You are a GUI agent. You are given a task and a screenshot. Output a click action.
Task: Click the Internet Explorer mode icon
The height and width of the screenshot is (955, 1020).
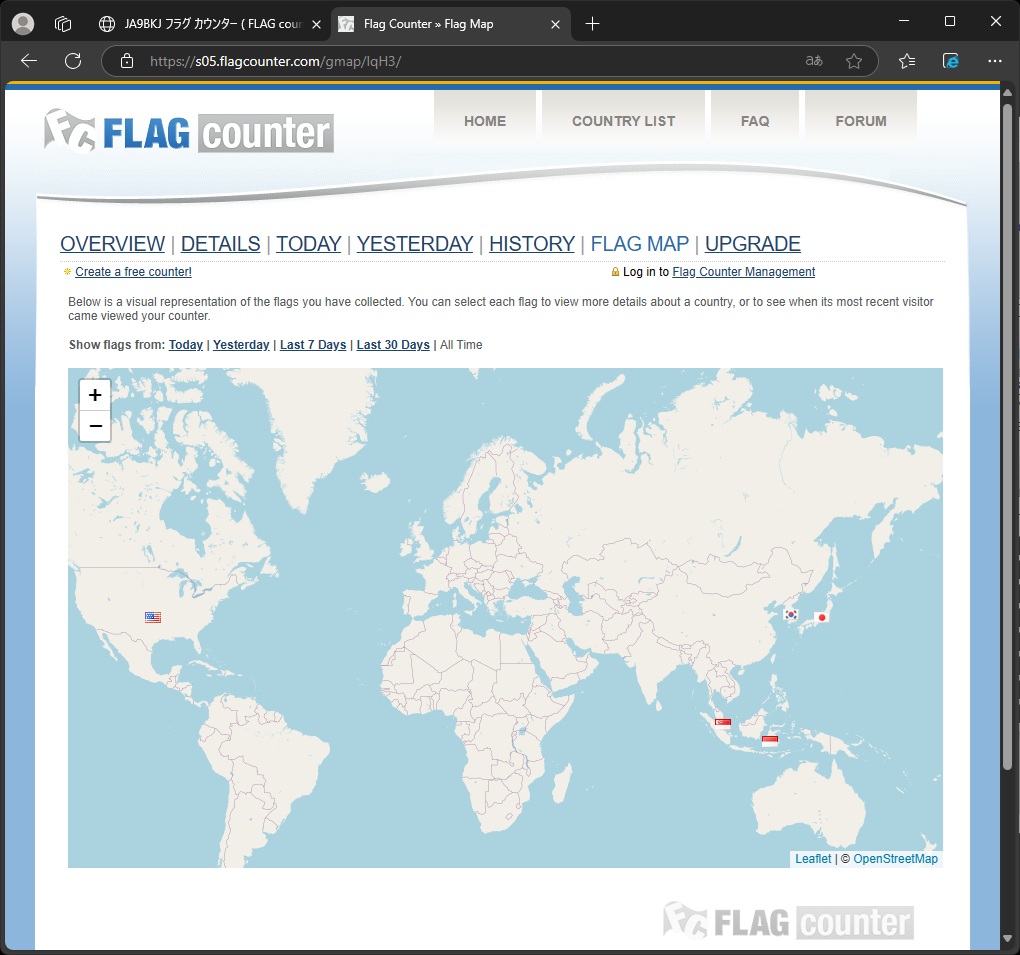[x=950, y=61]
